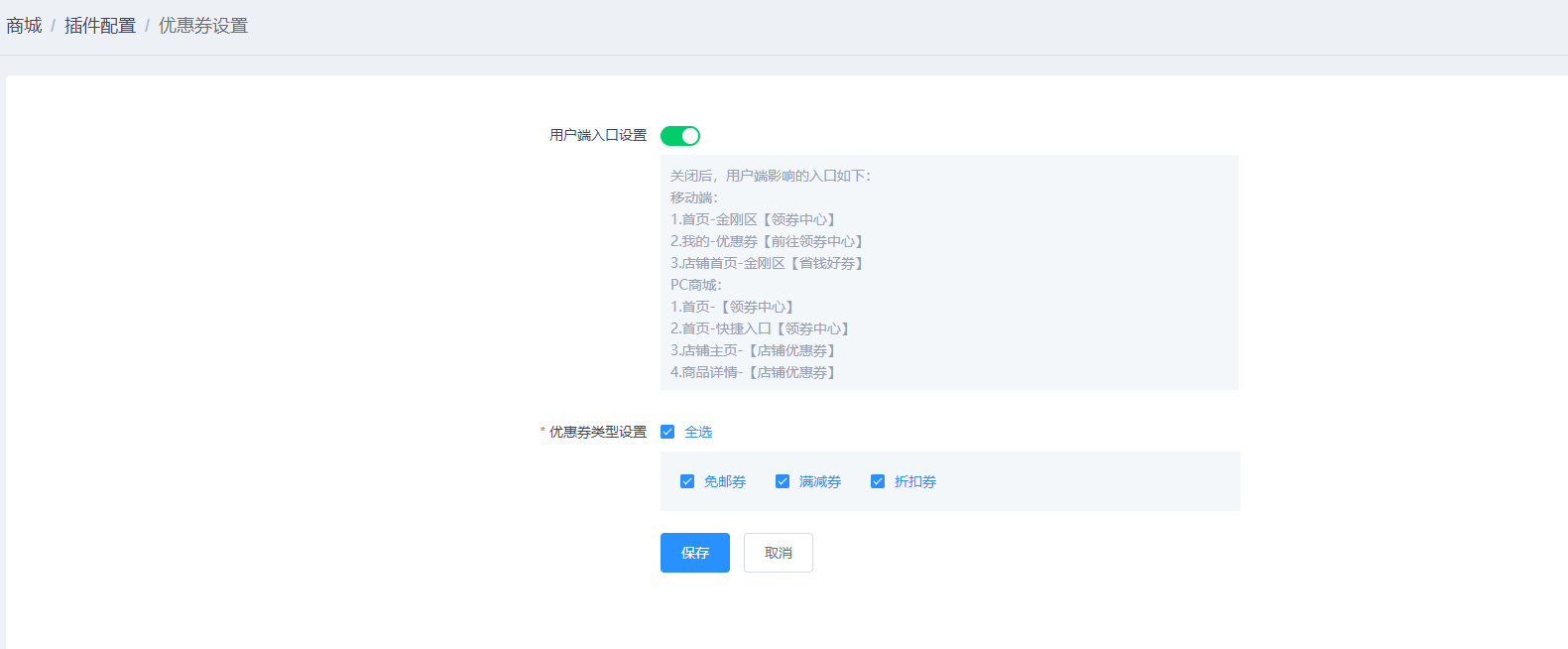Uncheck the 满减券 checkbox box
Screen dimensions: 1568x649
coord(783,481)
